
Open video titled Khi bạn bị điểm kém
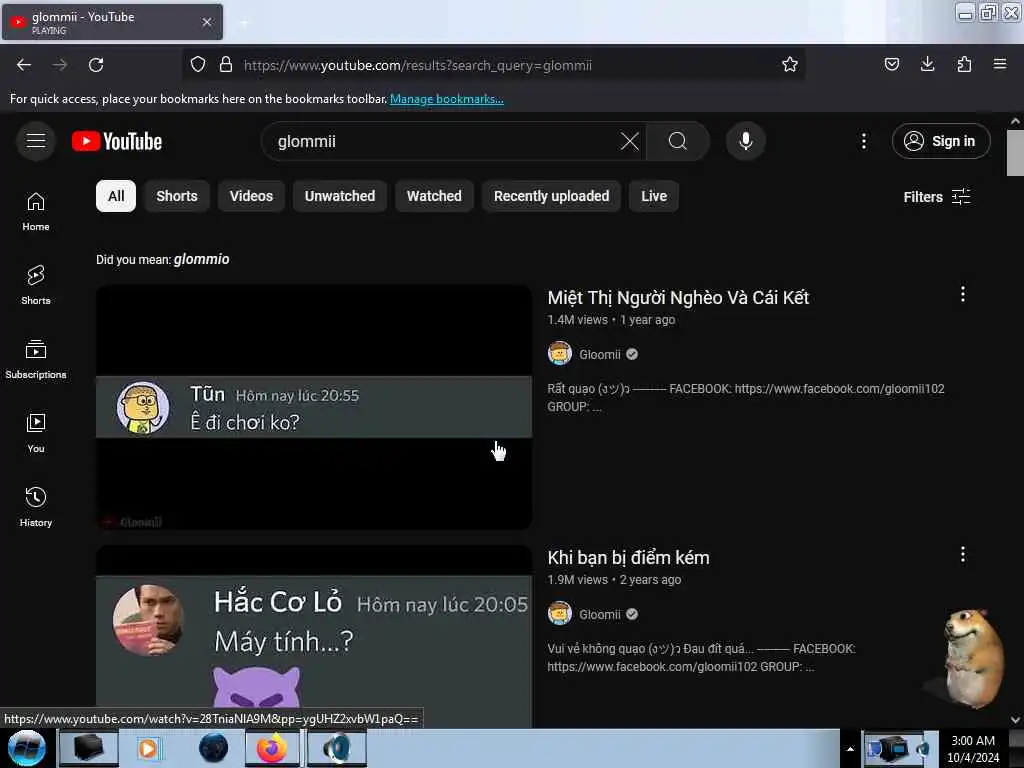[x=628, y=558]
